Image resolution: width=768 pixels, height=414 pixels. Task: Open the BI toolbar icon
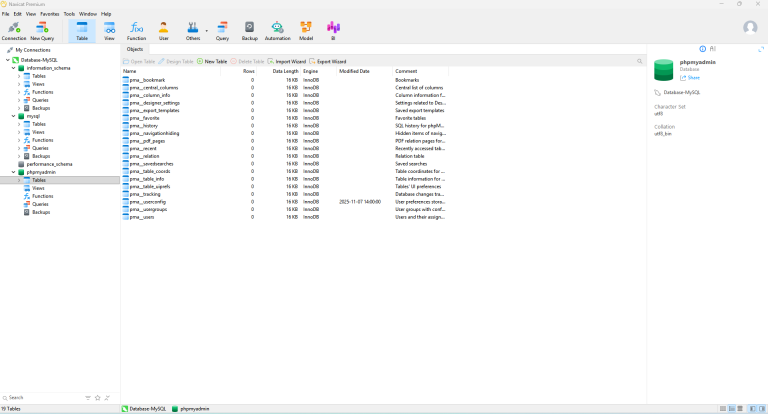pyautogui.click(x=333, y=30)
